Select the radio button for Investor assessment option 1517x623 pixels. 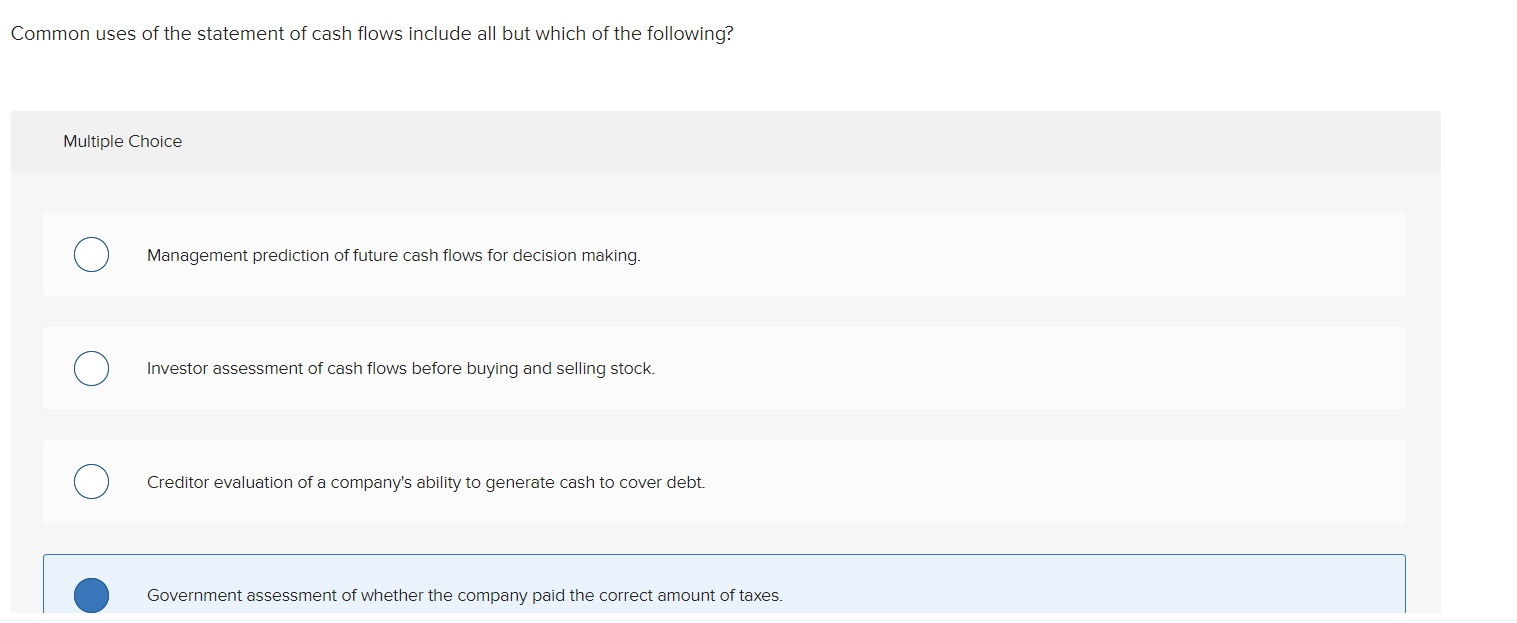click(x=91, y=368)
